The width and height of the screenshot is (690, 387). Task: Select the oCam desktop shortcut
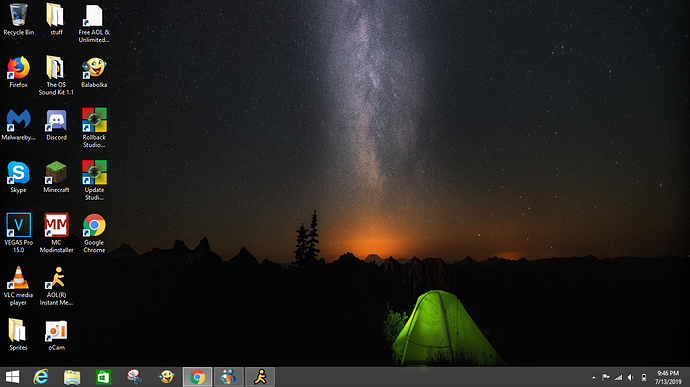pos(56,335)
